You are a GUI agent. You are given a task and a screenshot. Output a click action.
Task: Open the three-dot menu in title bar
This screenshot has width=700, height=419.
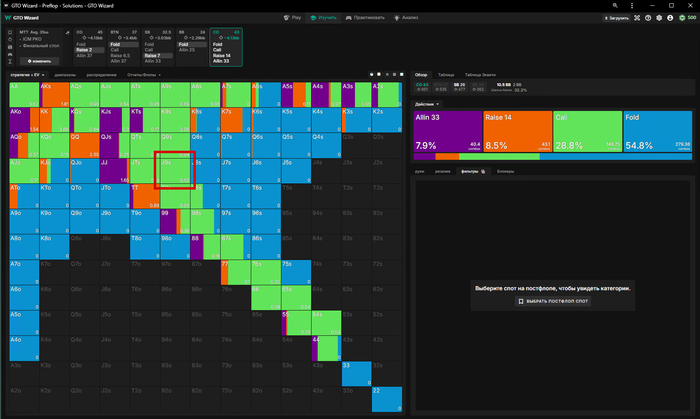coord(632,5)
